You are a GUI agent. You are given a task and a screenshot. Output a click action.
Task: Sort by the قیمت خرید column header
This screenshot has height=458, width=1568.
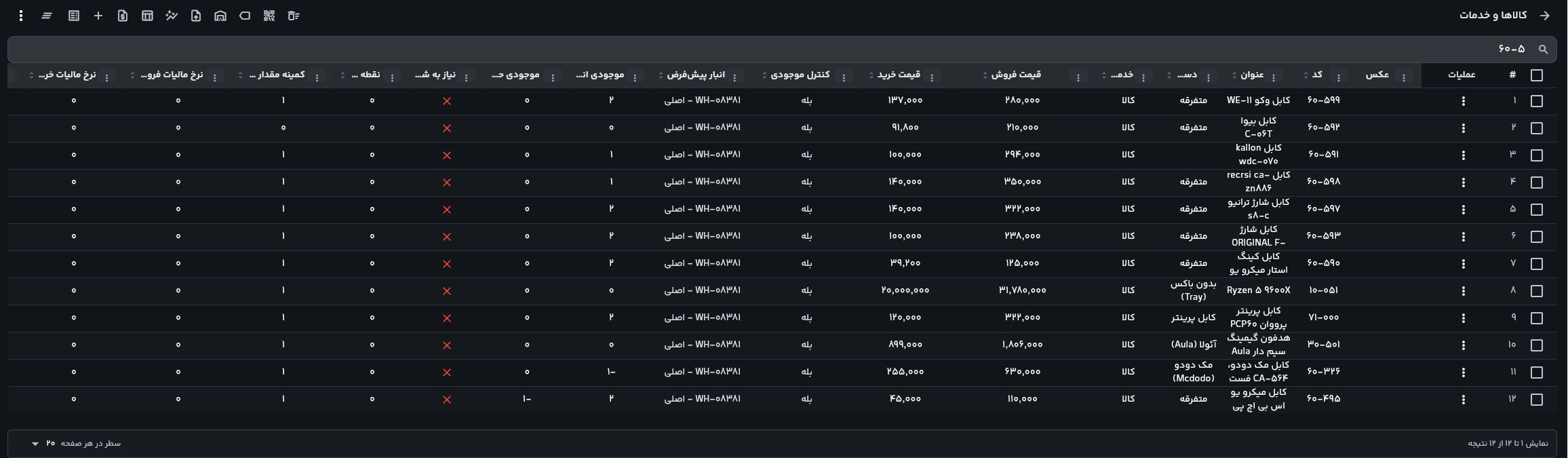pyautogui.click(x=899, y=75)
